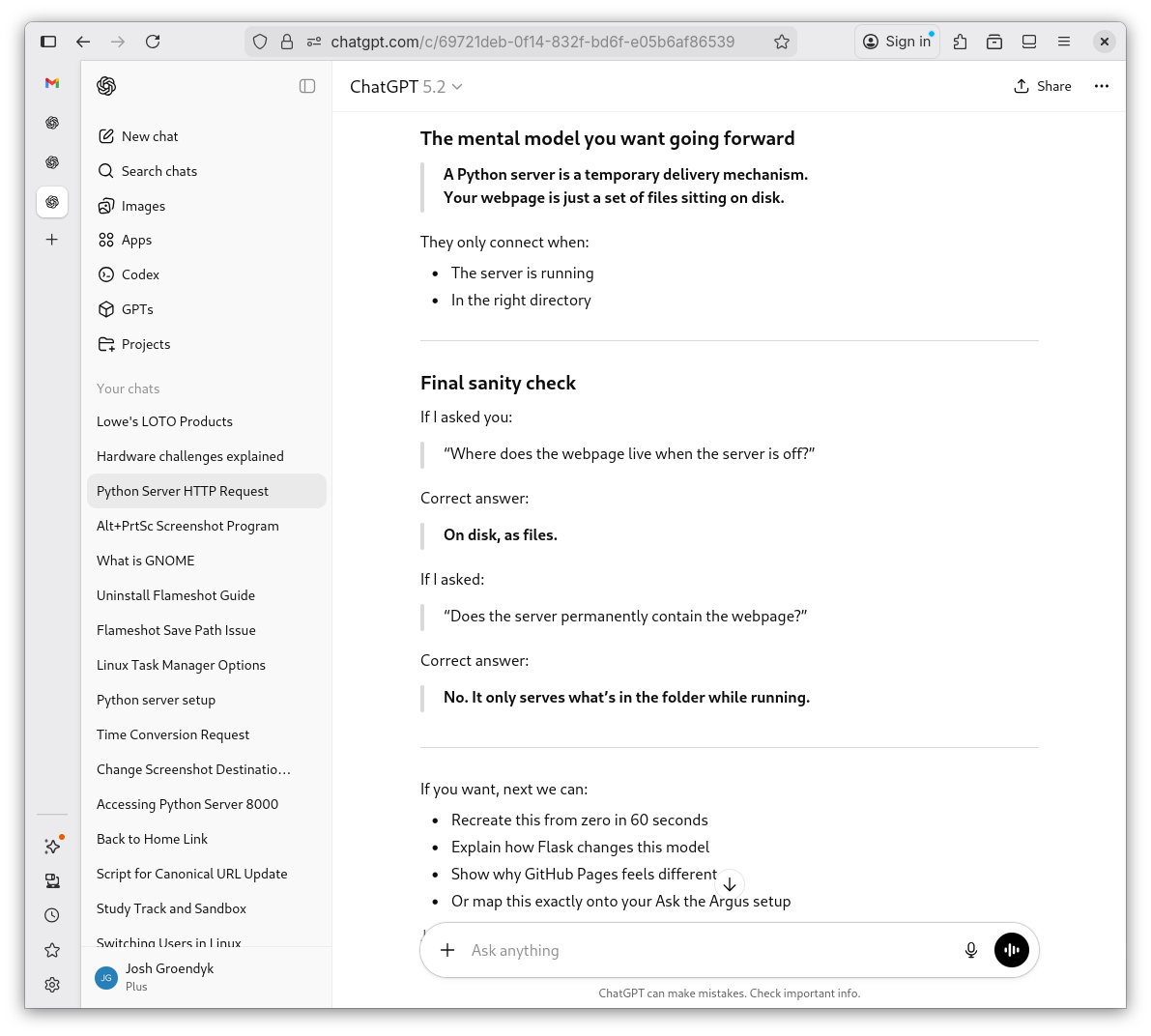
Task: Open the "What is GNOME" chat
Action: coord(145,561)
